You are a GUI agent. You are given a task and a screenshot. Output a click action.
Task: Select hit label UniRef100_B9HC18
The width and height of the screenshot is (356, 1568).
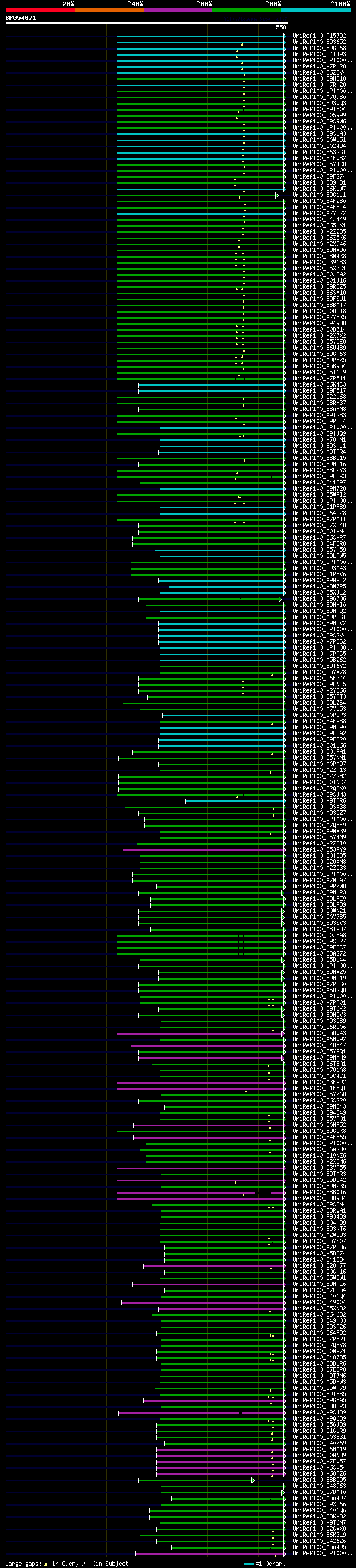point(319,78)
